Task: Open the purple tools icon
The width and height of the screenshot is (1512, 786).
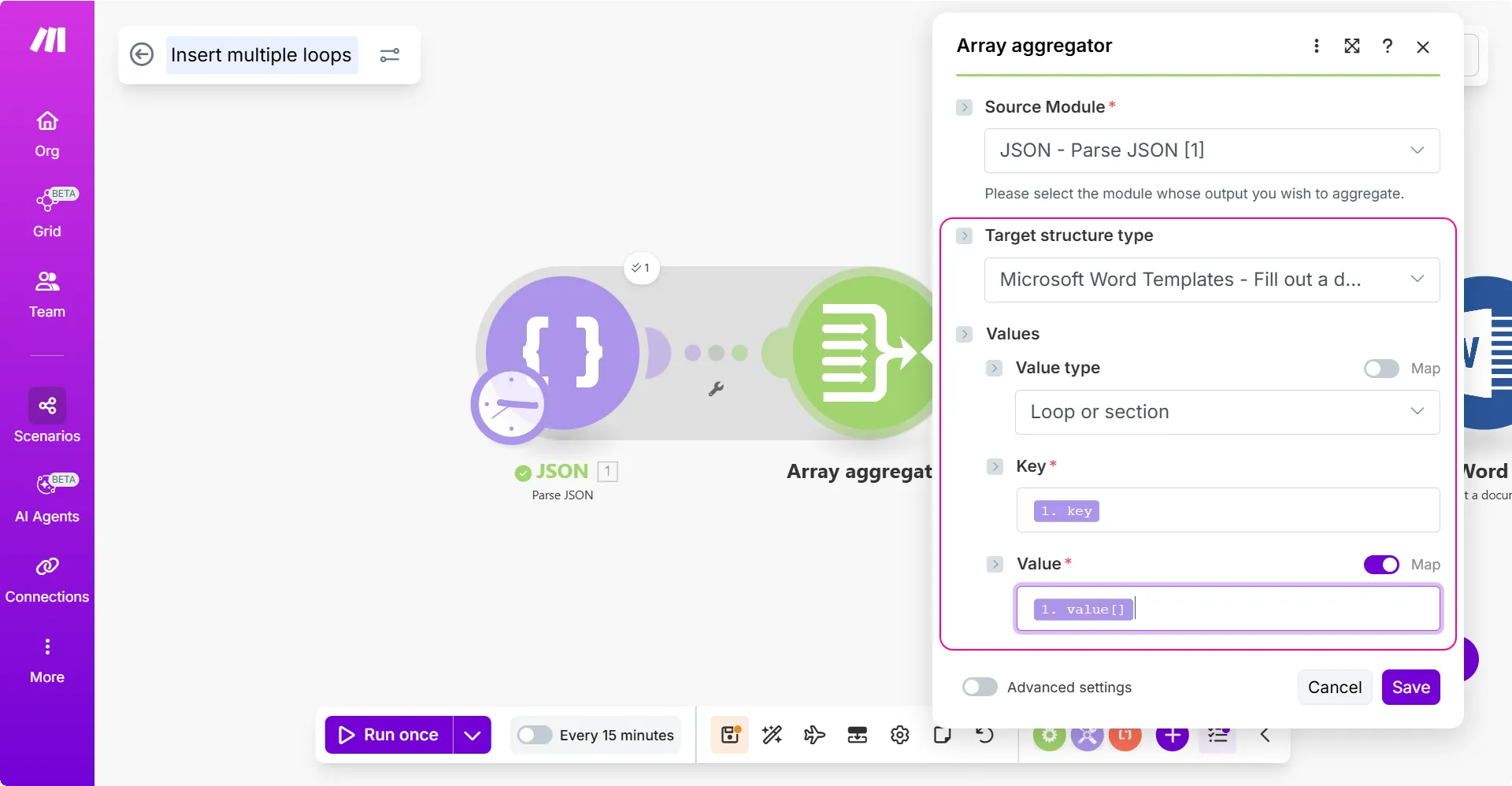Action: pyautogui.click(x=1088, y=736)
